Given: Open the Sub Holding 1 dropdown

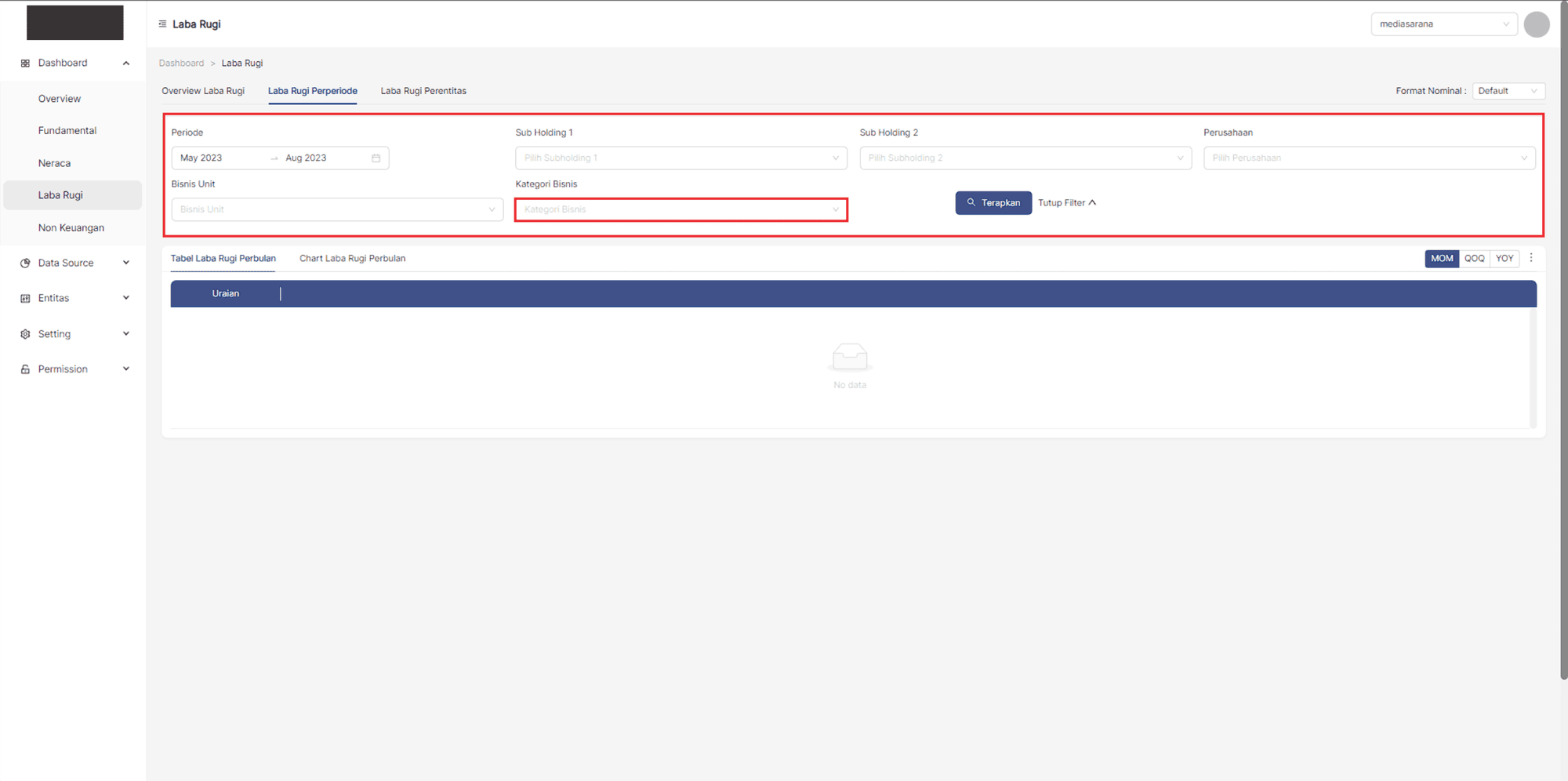Looking at the screenshot, I should (x=681, y=158).
